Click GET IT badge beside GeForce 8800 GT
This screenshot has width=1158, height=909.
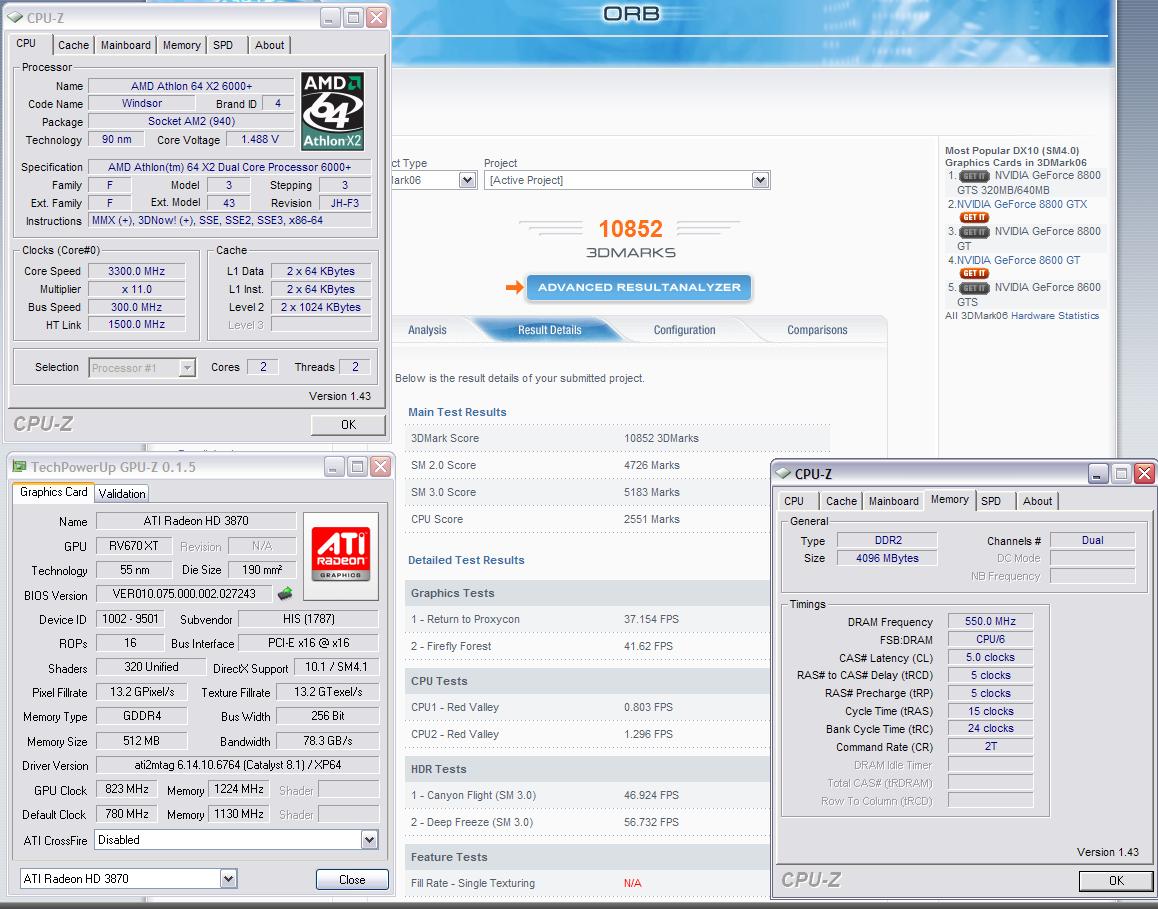(x=974, y=232)
